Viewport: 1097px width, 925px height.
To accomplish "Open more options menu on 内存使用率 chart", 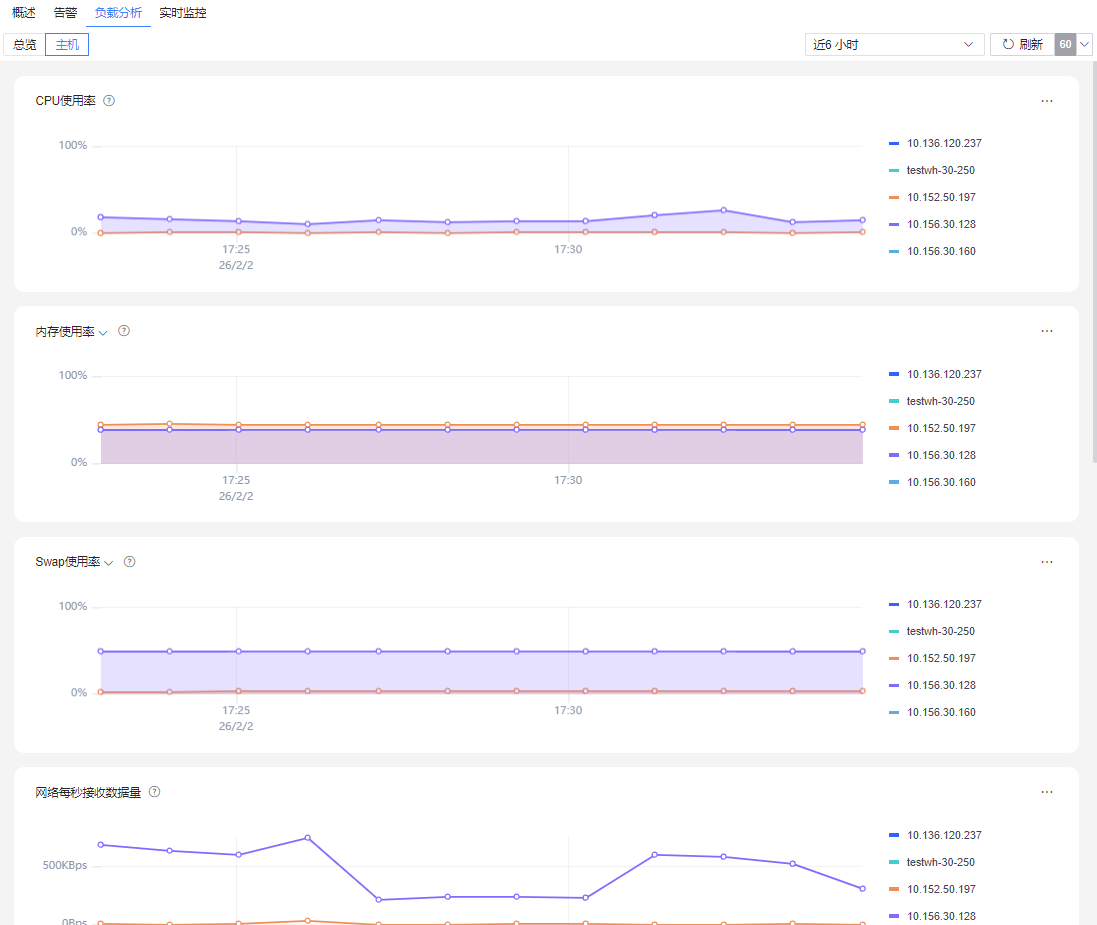I will coord(1047,331).
